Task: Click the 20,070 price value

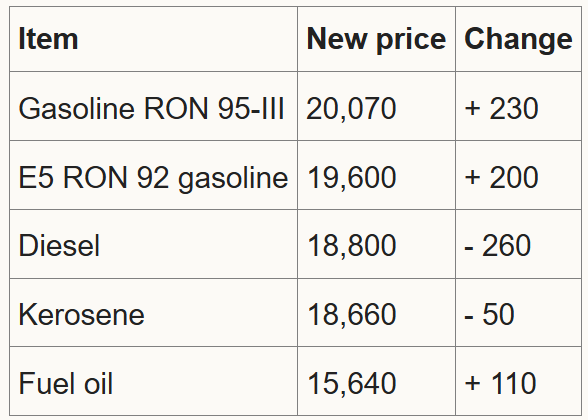Action: [351, 109]
